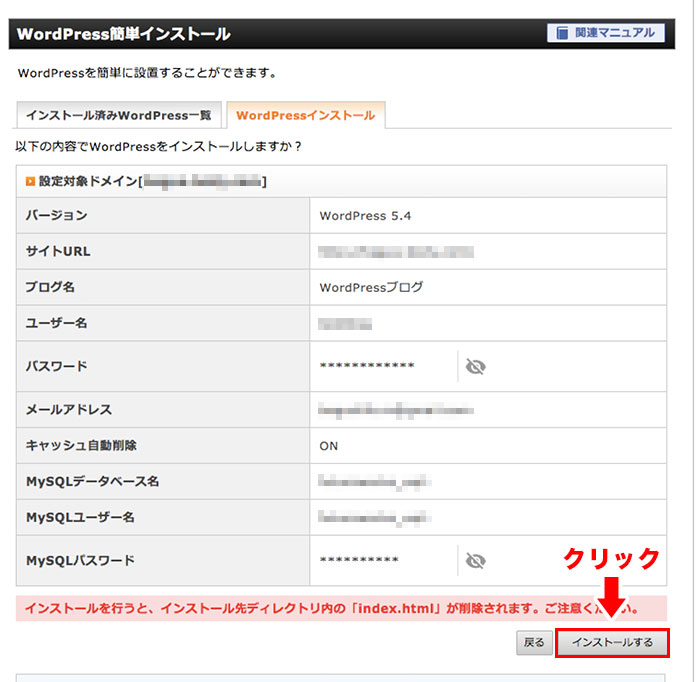Click the ユーザー名 row label
The width and height of the screenshot is (700, 682).
tap(57, 323)
